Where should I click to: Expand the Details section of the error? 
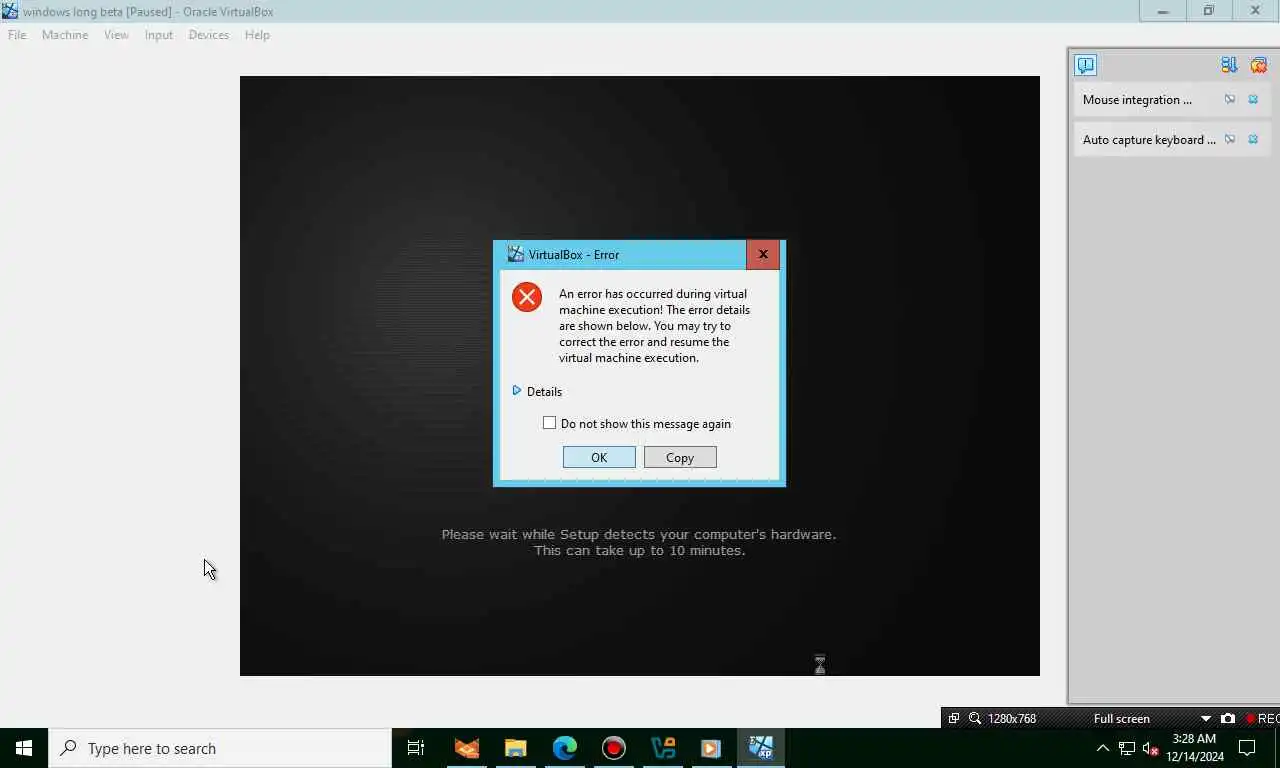point(537,391)
